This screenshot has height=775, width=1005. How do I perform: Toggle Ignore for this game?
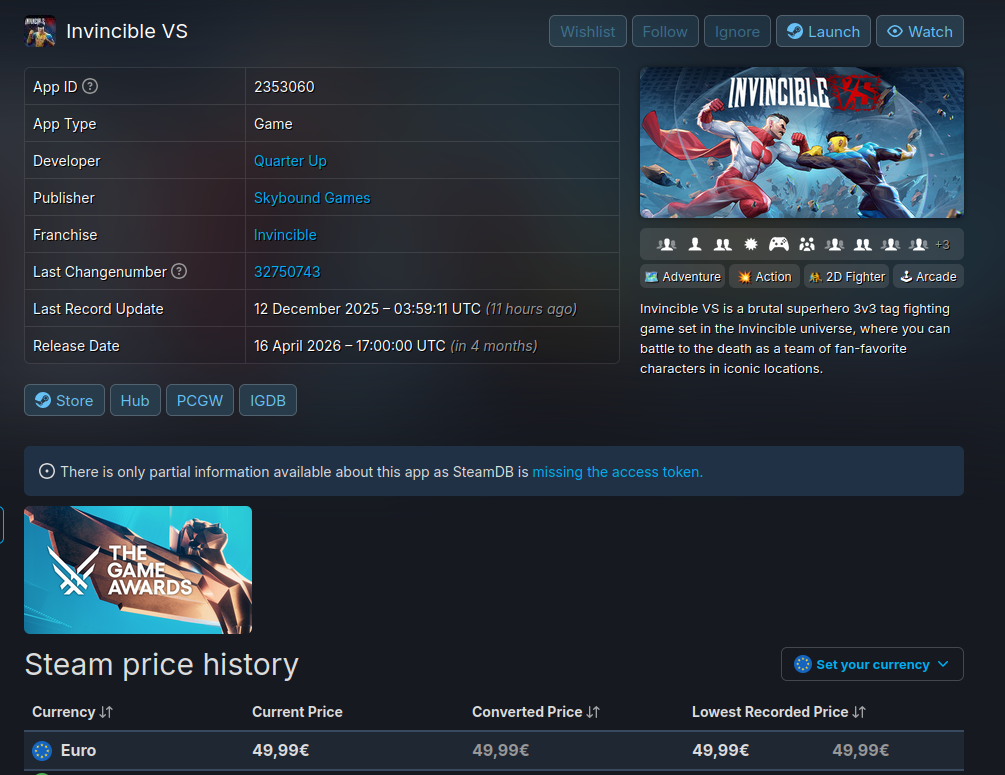pos(737,31)
